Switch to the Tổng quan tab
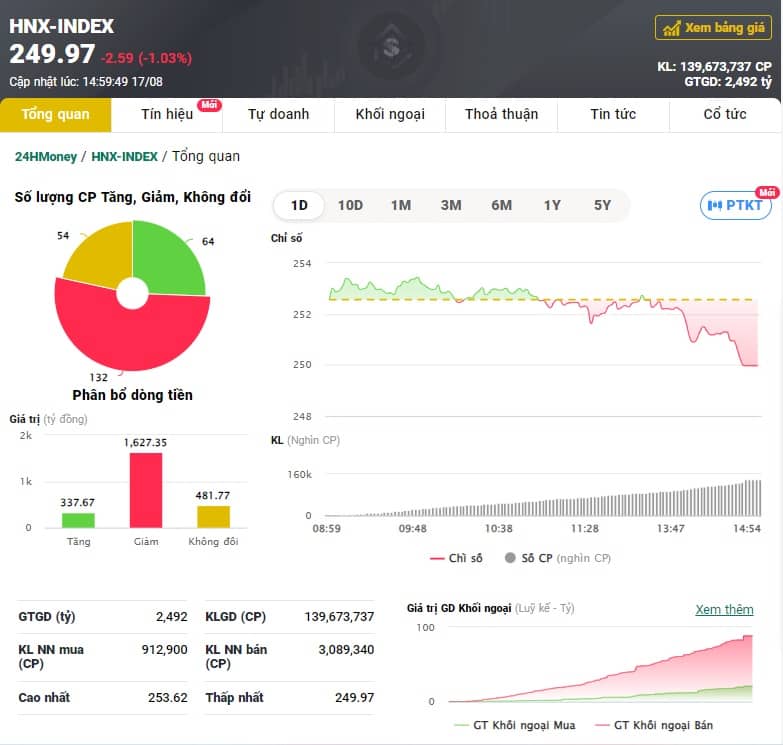783x745 pixels. tap(55, 114)
